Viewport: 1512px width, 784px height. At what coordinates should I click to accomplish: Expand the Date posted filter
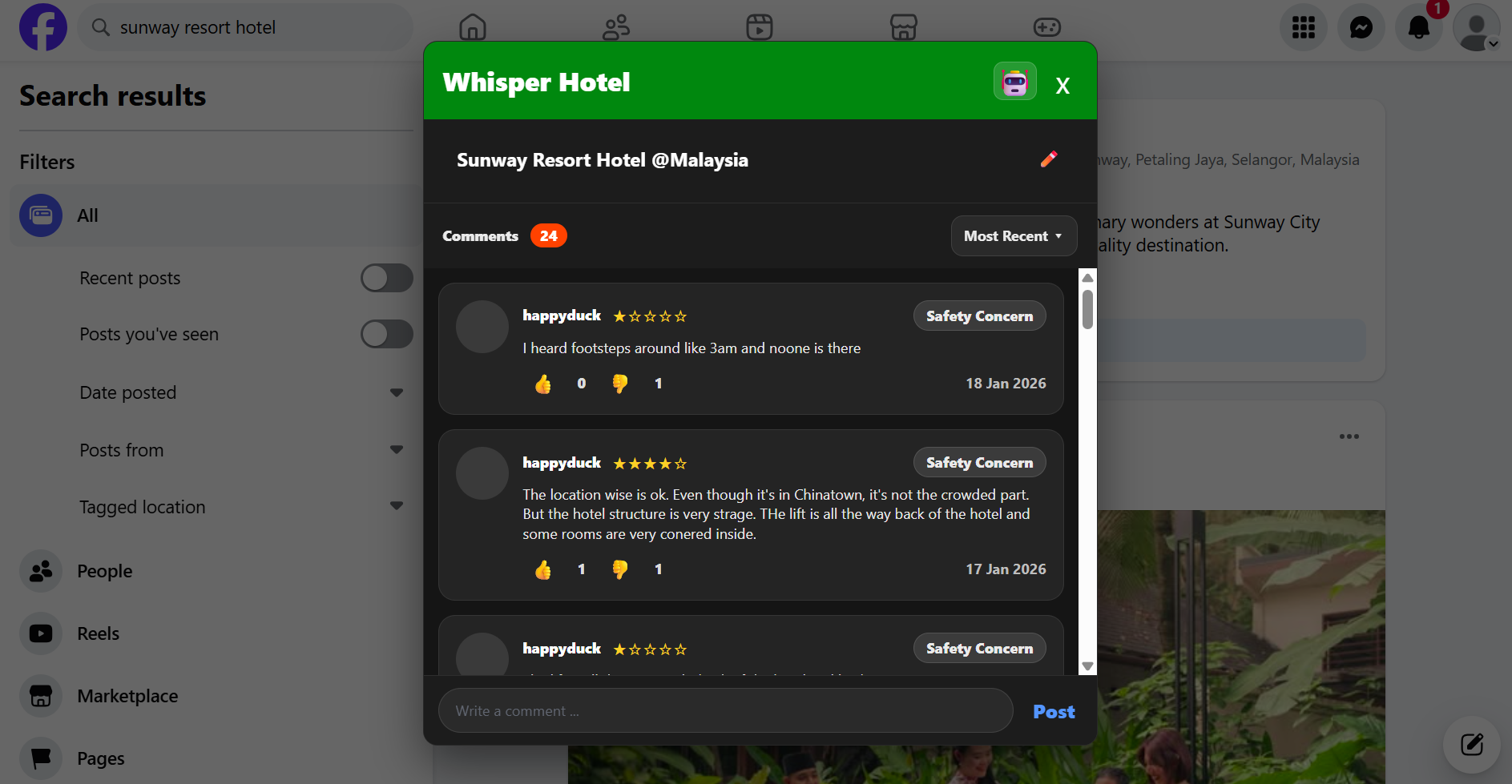click(396, 392)
